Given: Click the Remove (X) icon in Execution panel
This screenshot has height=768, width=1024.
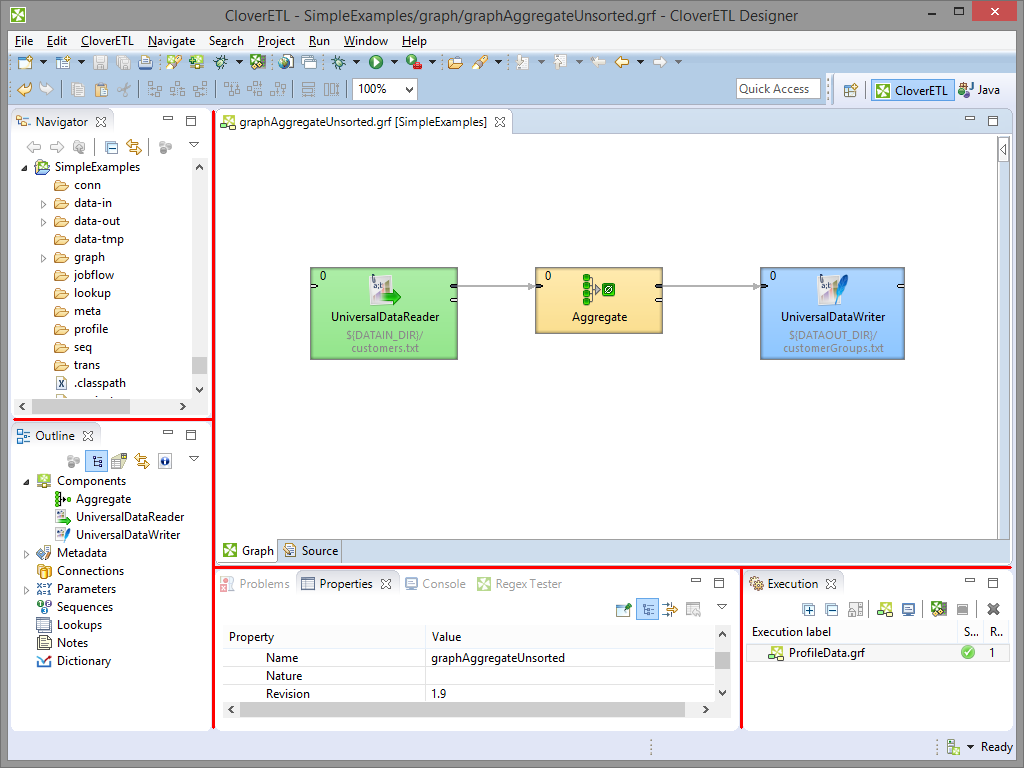Looking at the screenshot, I should (x=993, y=609).
